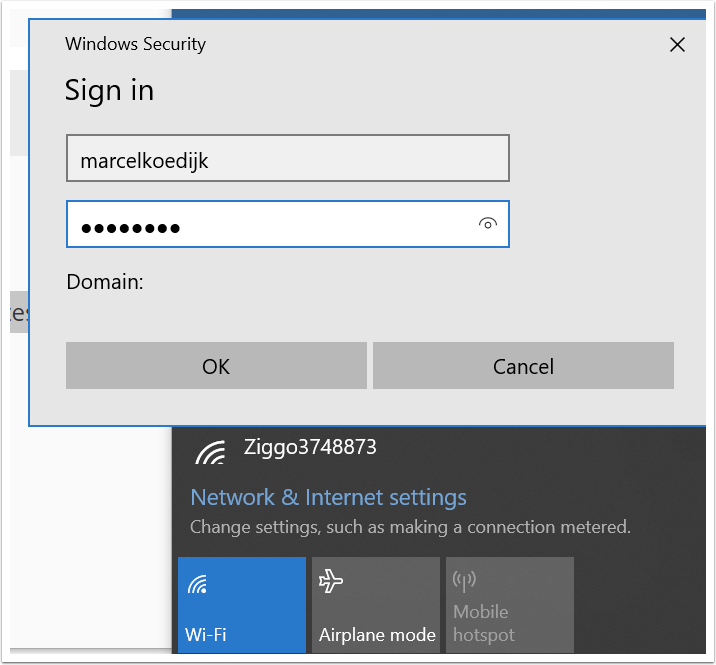Close the Windows Security dialog
Viewport: 716px width, 665px height.
(677, 44)
